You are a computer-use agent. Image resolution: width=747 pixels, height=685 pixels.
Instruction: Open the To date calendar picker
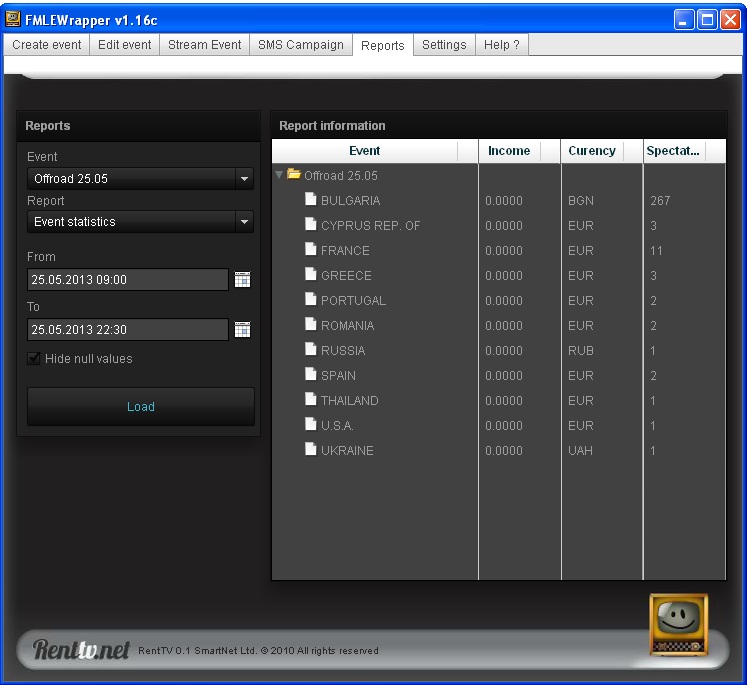[242, 329]
